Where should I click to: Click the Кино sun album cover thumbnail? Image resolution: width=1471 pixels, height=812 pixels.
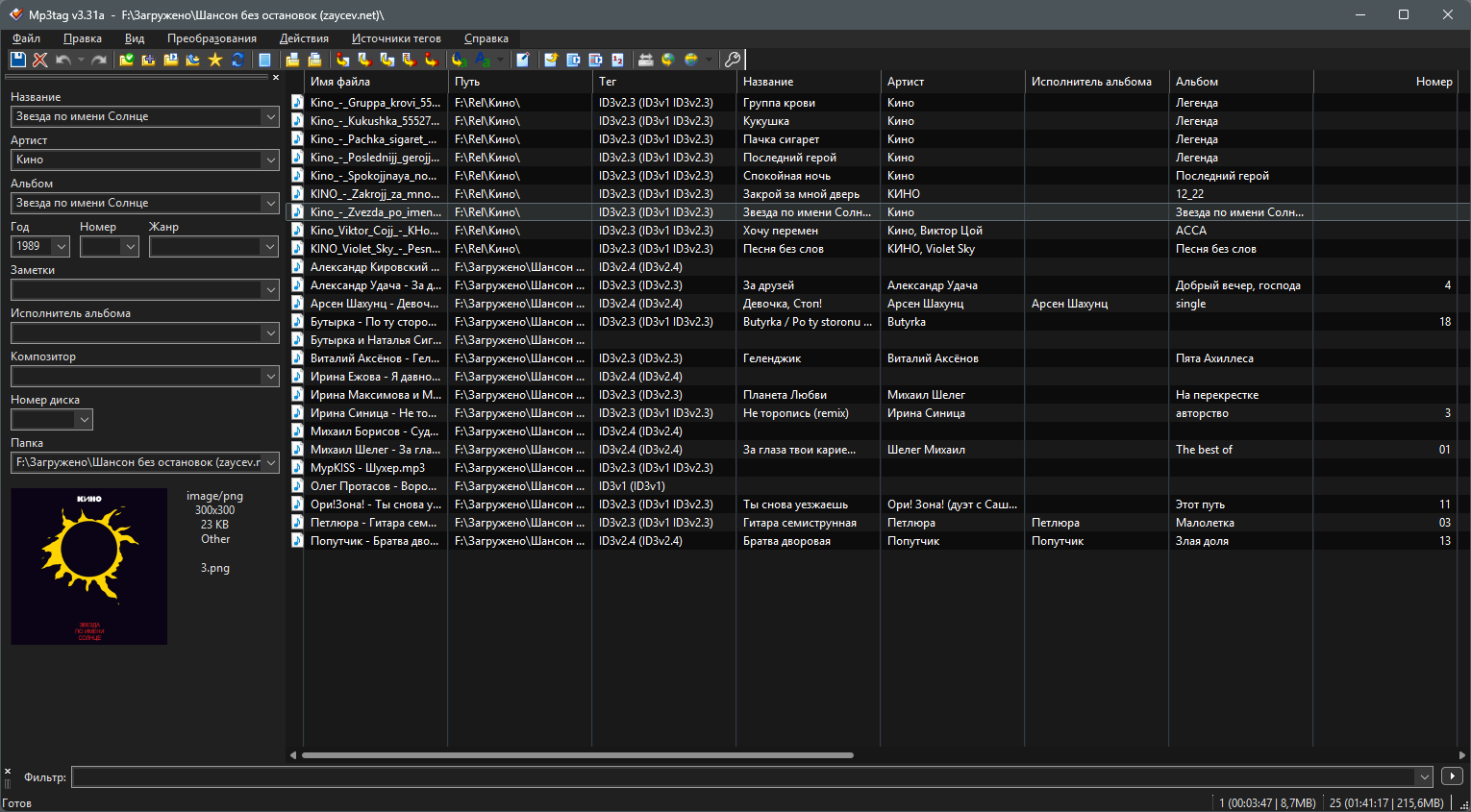coord(88,566)
